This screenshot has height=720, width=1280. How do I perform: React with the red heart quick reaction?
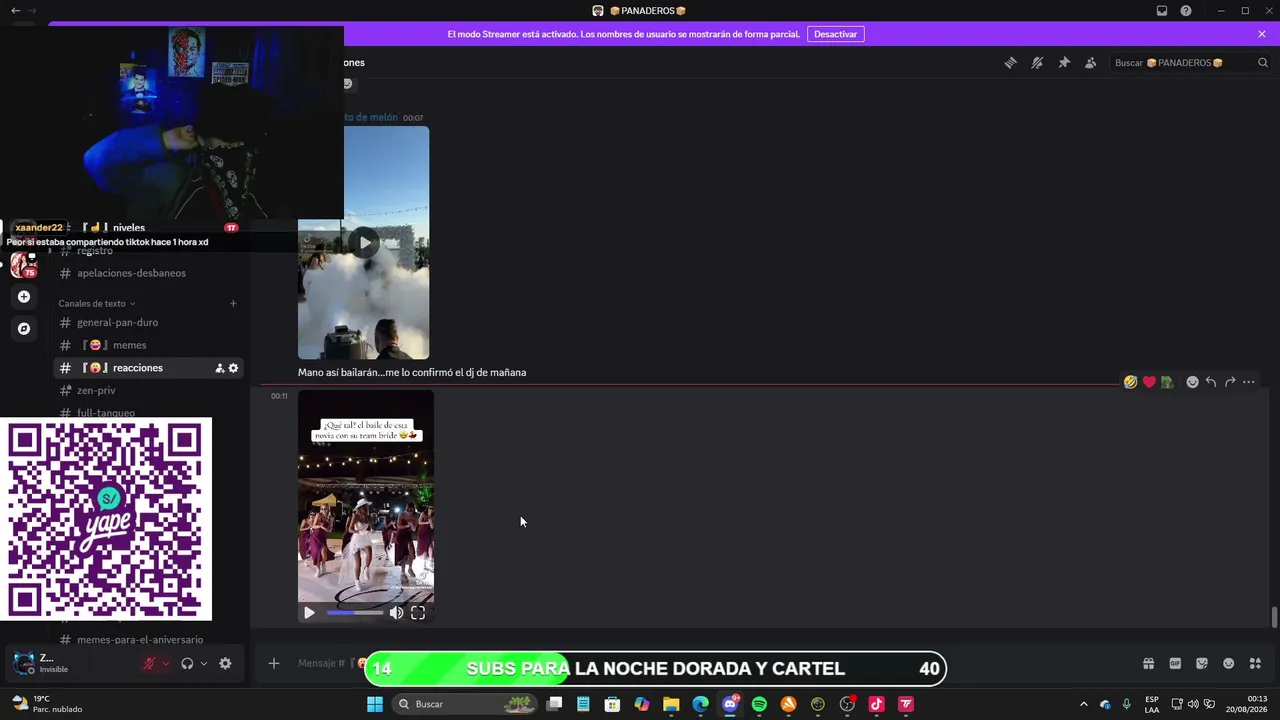coord(1149,382)
